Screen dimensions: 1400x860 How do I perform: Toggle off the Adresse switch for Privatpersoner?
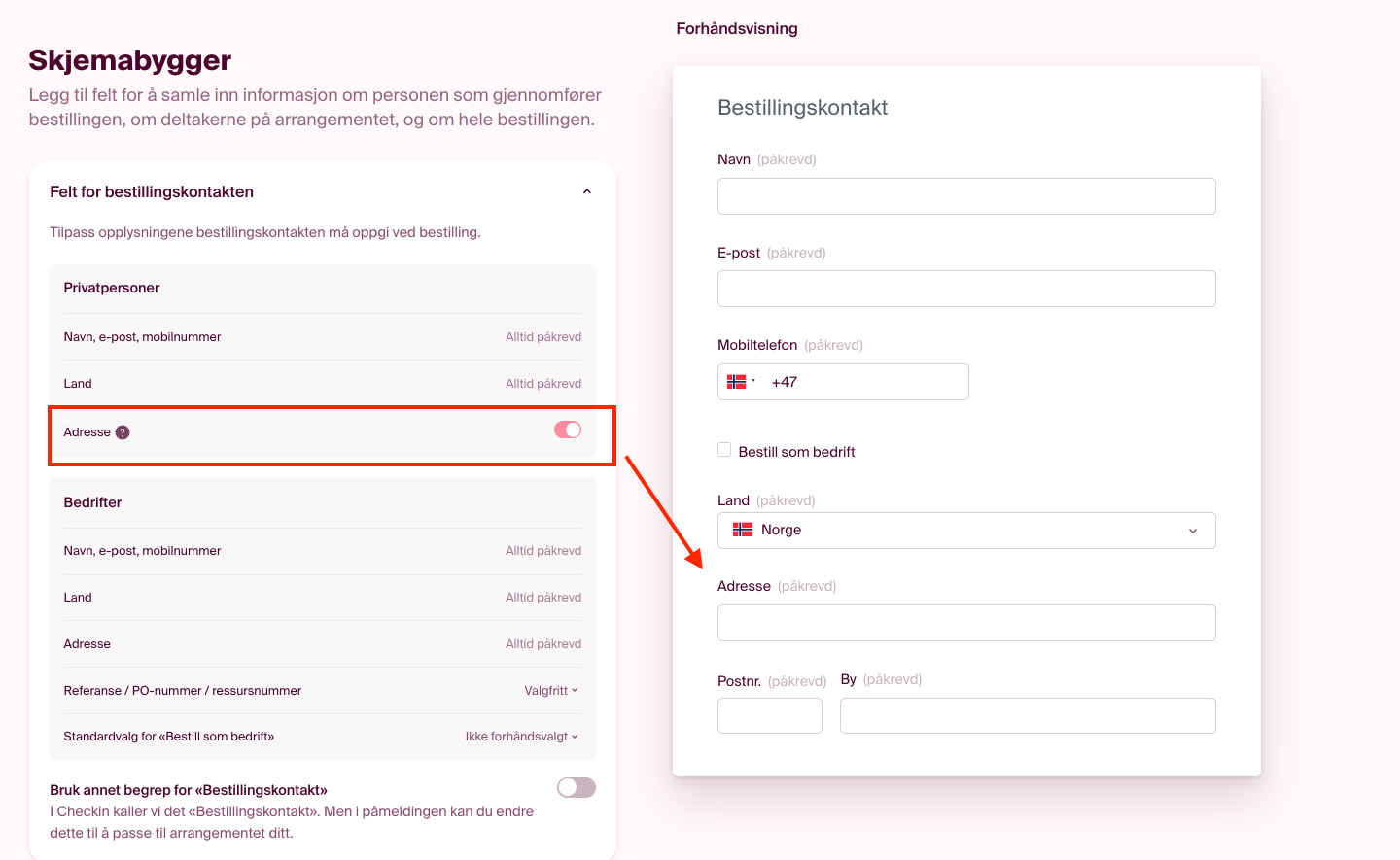pos(568,430)
